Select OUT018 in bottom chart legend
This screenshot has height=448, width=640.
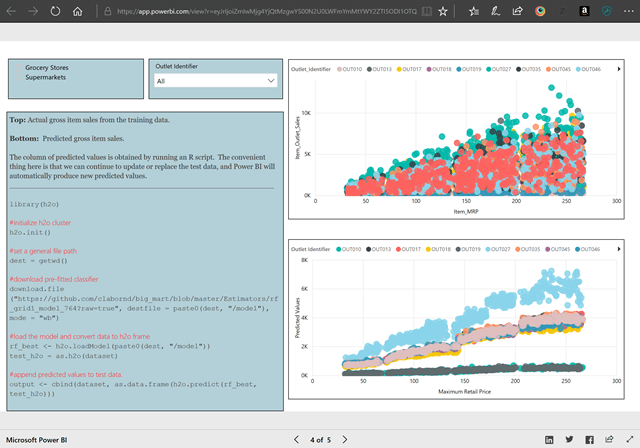click(438, 249)
